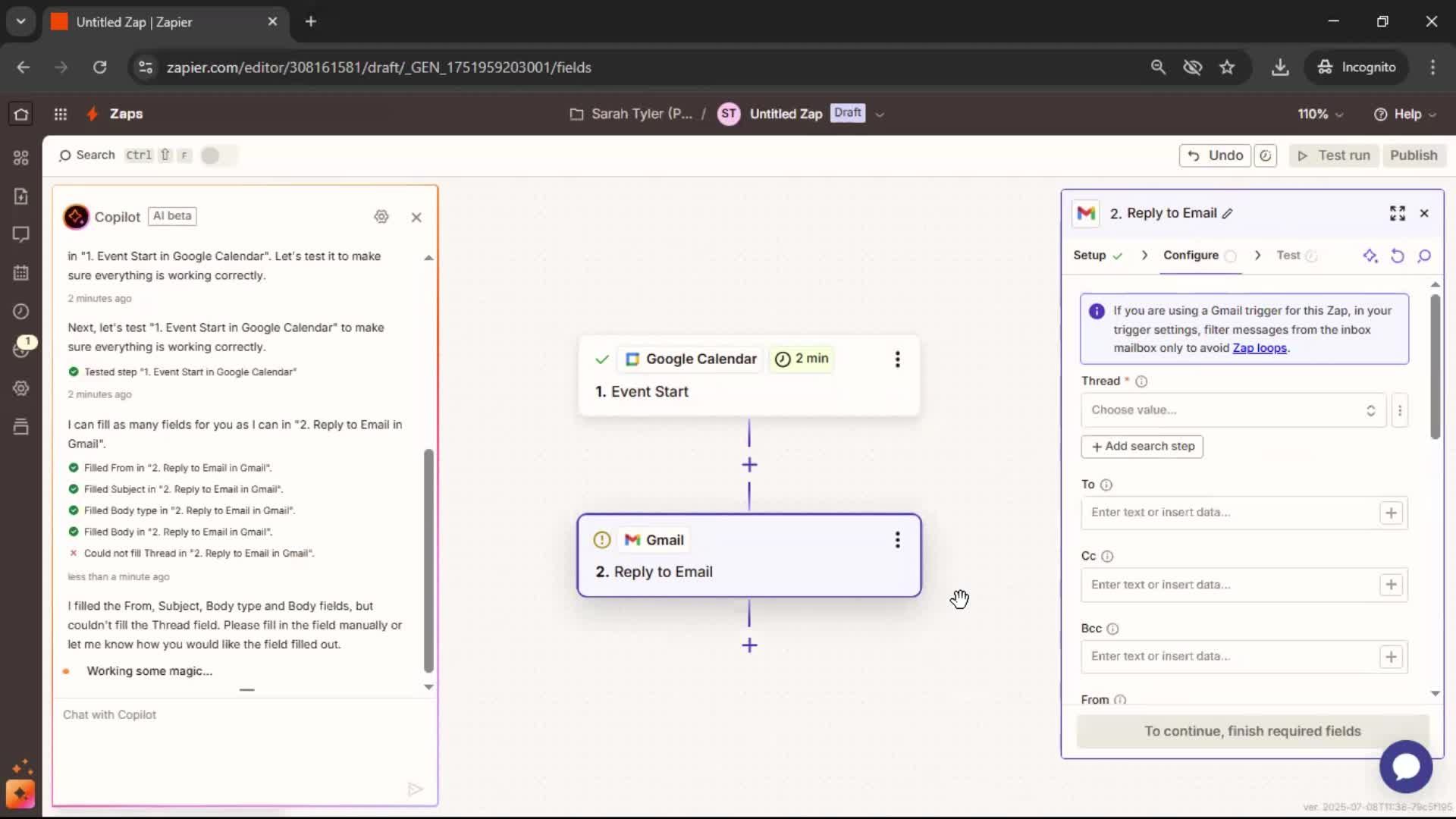Insert data into the Cc field
The image size is (1456, 819).
[x=1391, y=585]
